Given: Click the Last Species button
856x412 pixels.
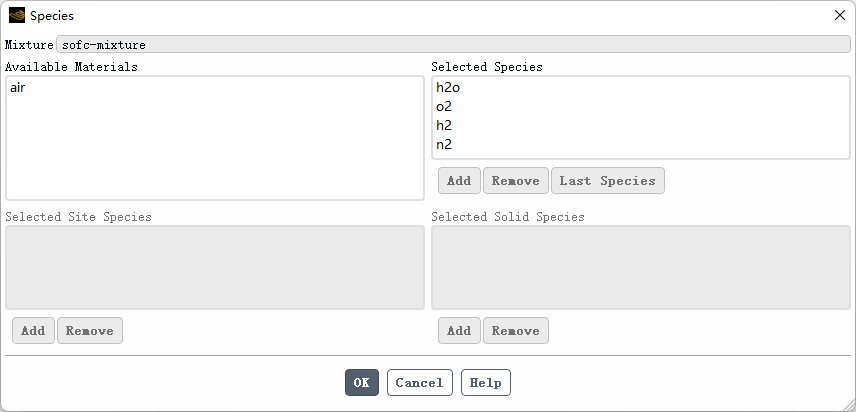Looking at the screenshot, I should [x=607, y=181].
